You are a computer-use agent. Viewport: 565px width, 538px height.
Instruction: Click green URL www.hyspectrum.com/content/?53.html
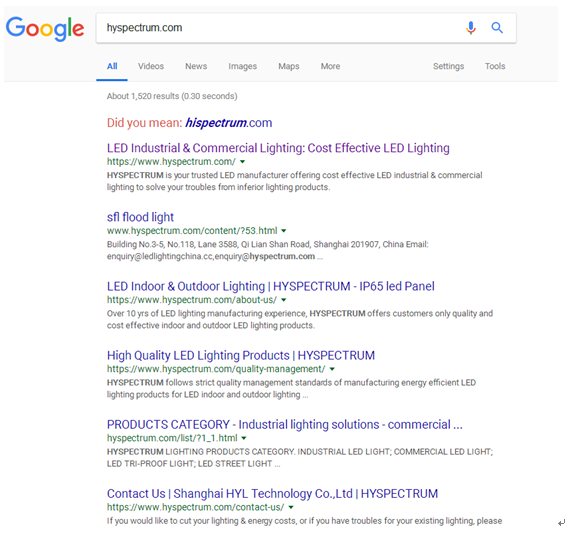point(192,231)
